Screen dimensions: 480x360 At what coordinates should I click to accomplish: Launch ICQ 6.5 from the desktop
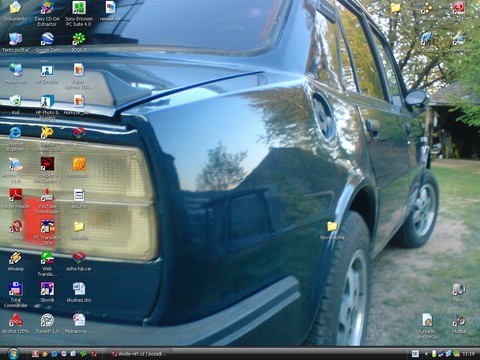(x=79, y=43)
